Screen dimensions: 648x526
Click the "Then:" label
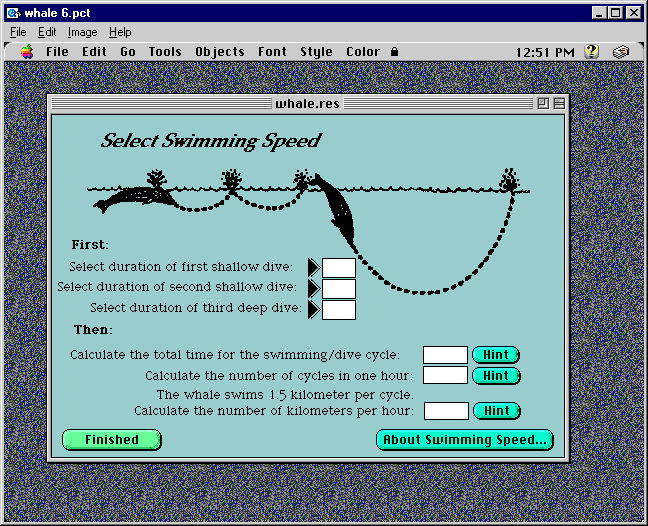point(93,330)
